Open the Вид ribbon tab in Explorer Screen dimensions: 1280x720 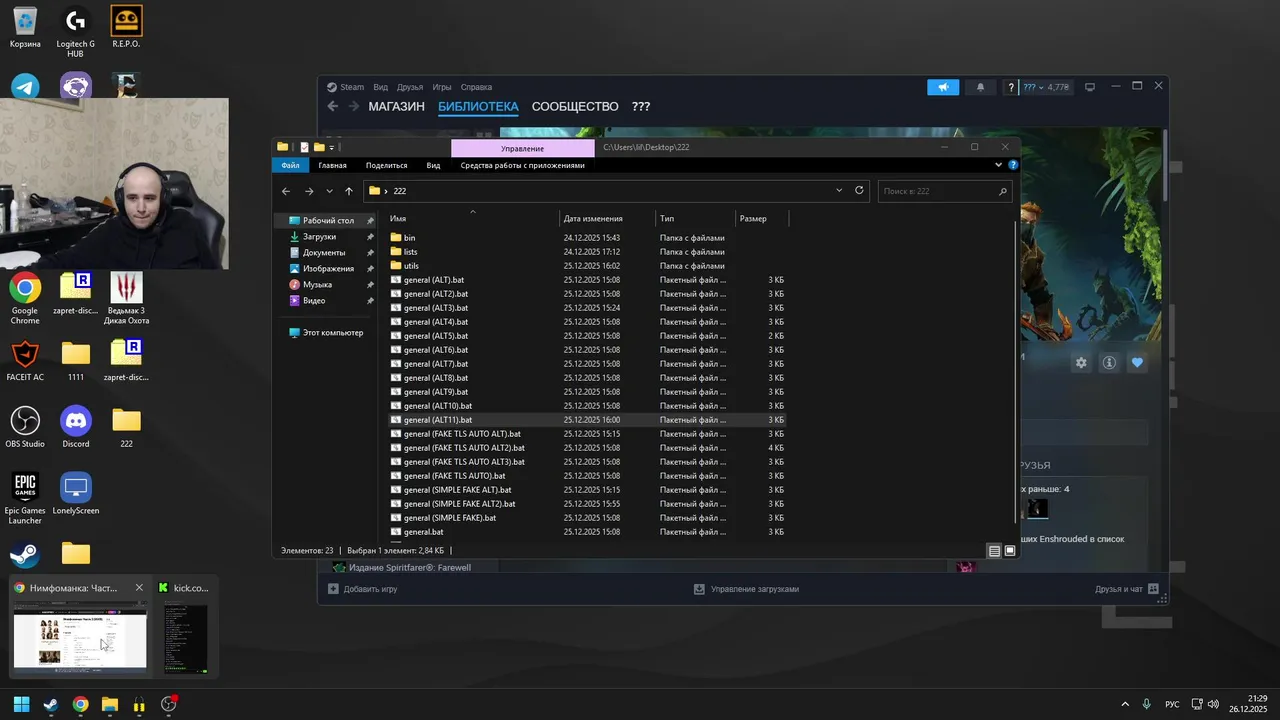(433, 165)
